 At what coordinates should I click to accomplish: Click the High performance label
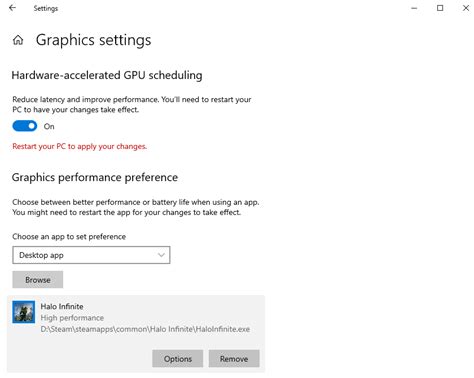[x=72, y=318]
